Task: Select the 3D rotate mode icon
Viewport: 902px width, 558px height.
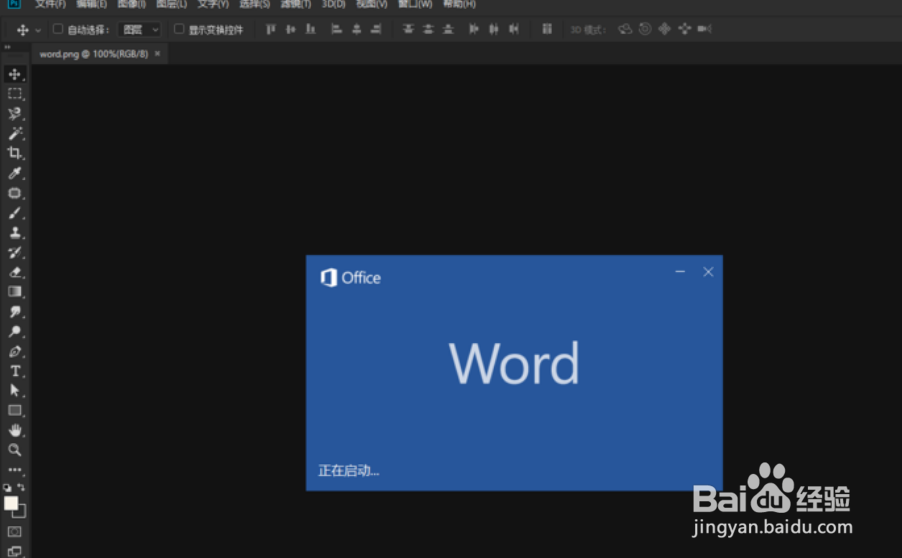Action: [625, 29]
